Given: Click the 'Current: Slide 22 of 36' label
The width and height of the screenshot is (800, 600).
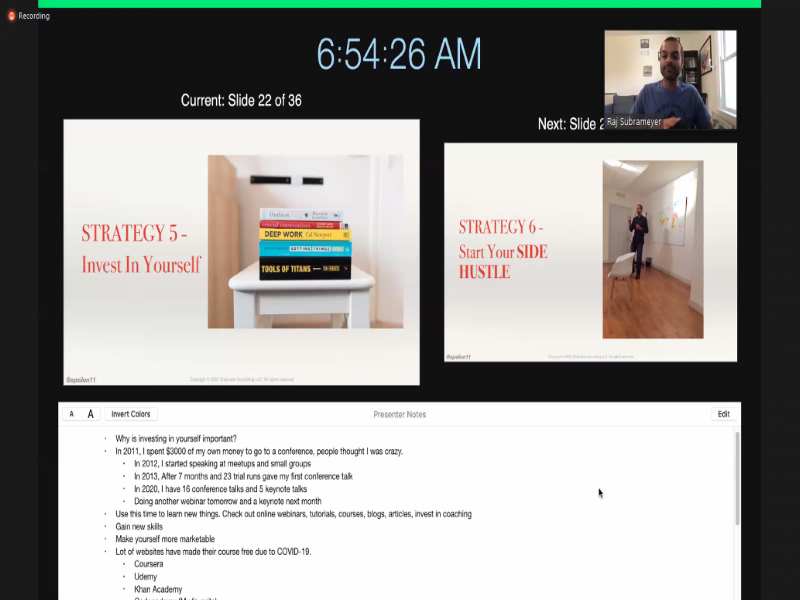Looking at the screenshot, I should pos(241,100).
